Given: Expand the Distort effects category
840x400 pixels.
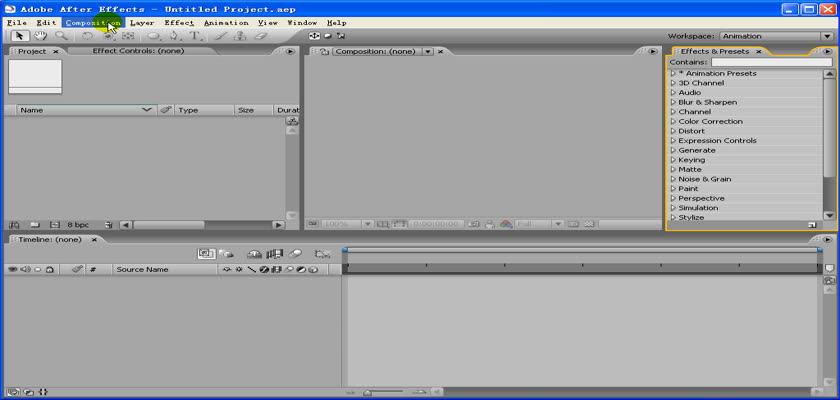Looking at the screenshot, I should point(673,131).
